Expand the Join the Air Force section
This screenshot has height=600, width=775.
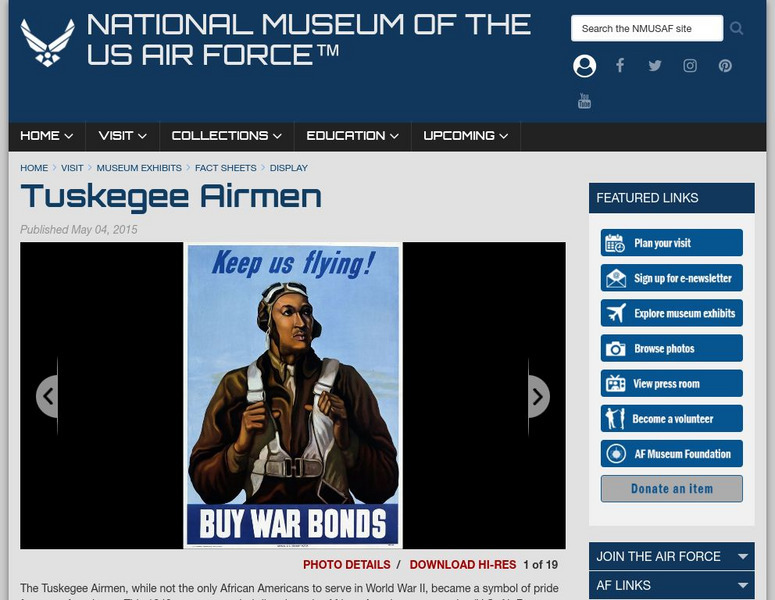671,557
